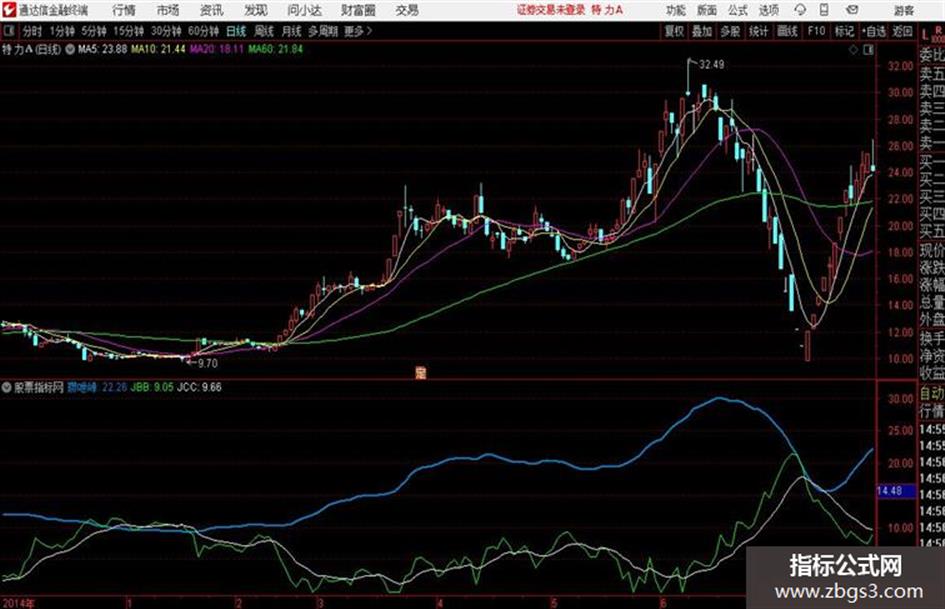
Task: Switch to 1分钟 period
Action: point(62,31)
